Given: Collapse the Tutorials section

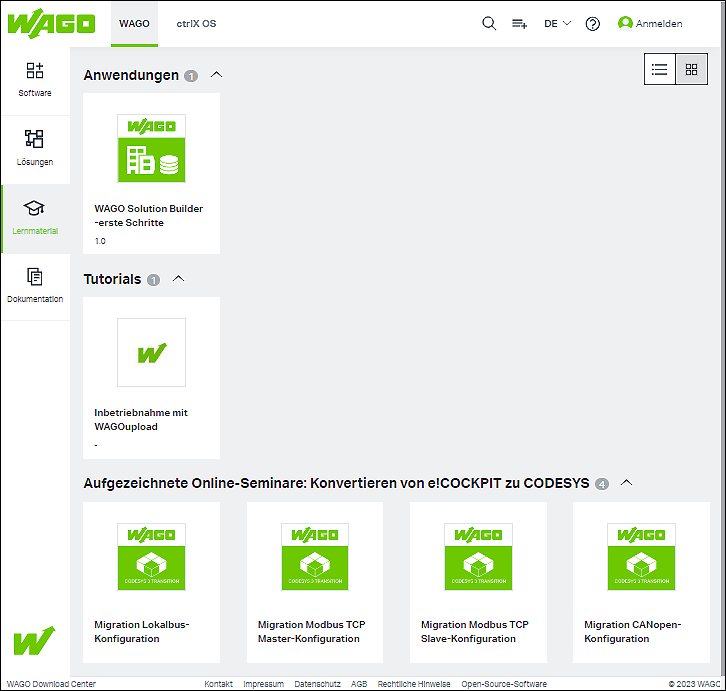Looking at the screenshot, I should 178,279.
